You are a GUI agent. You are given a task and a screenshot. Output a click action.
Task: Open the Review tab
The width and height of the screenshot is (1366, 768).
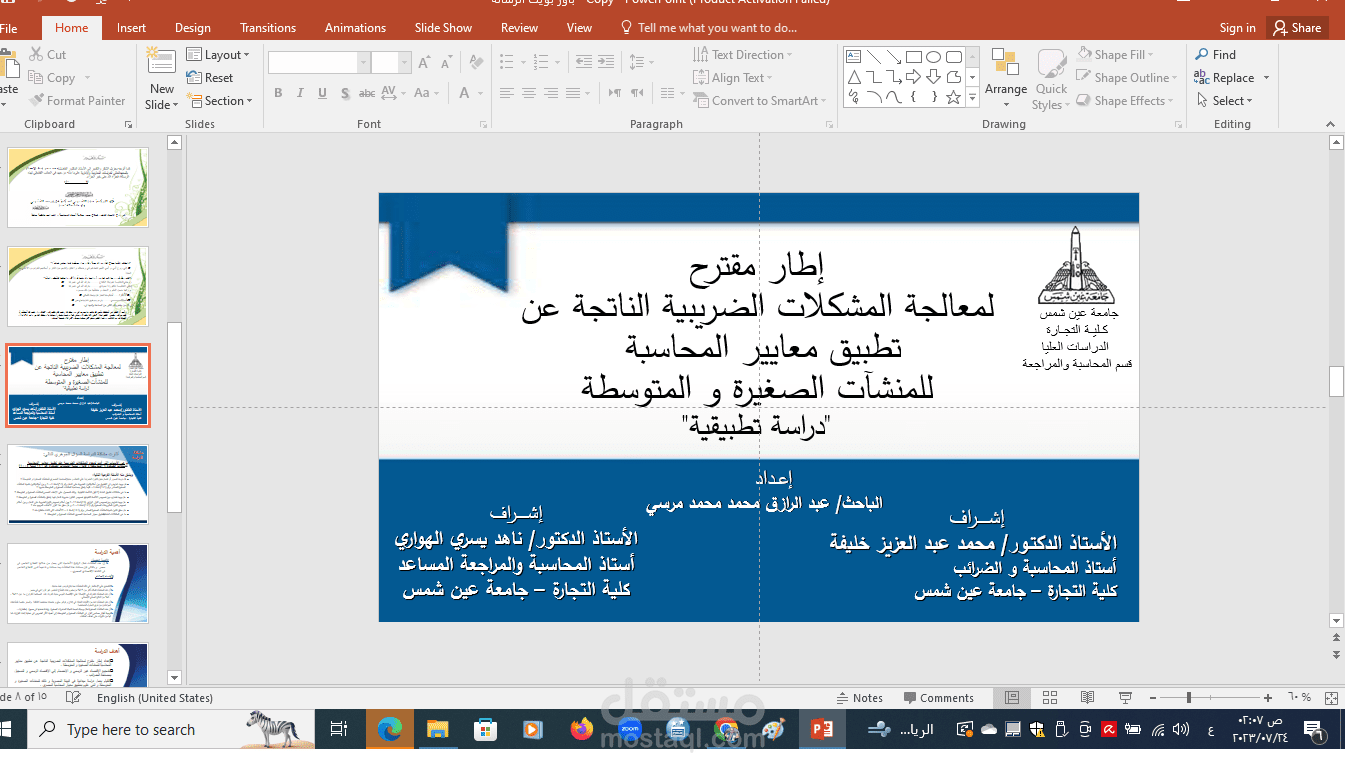[519, 28]
